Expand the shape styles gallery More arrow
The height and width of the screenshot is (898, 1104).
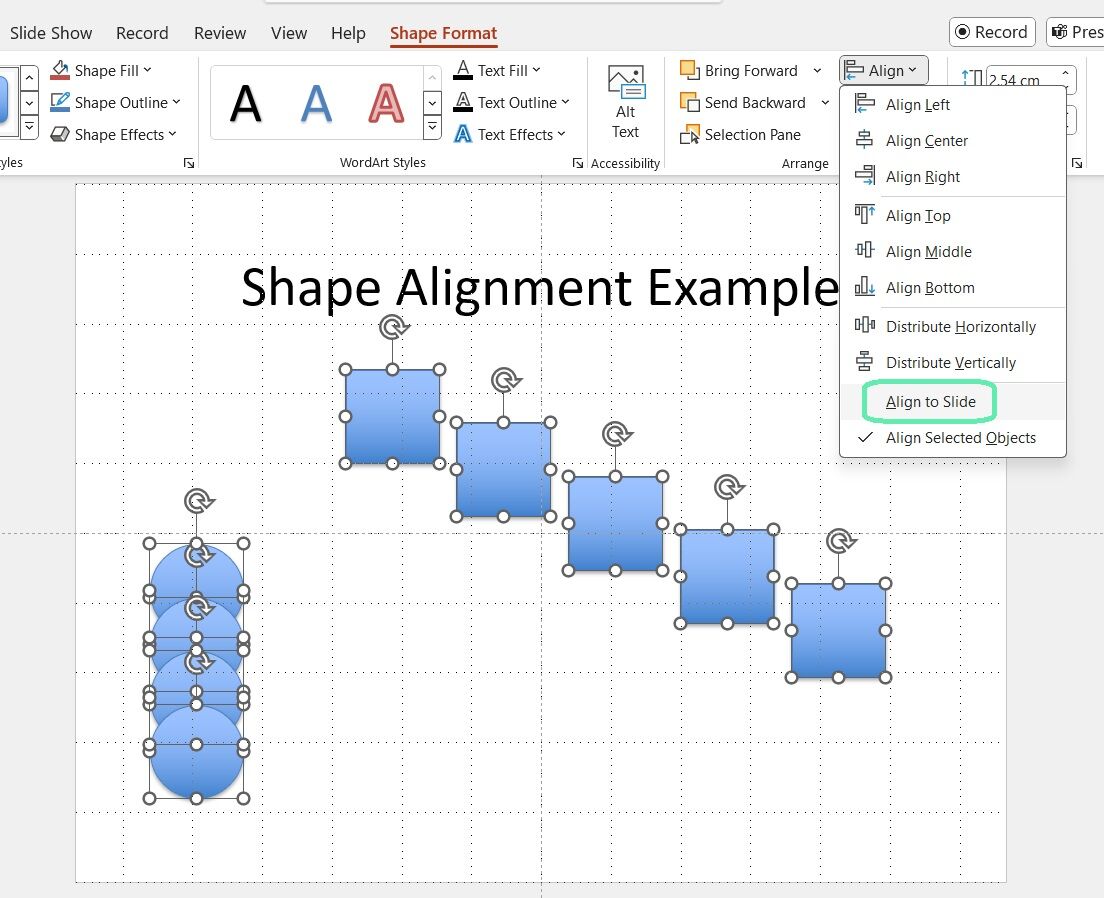[x=29, y=127]
